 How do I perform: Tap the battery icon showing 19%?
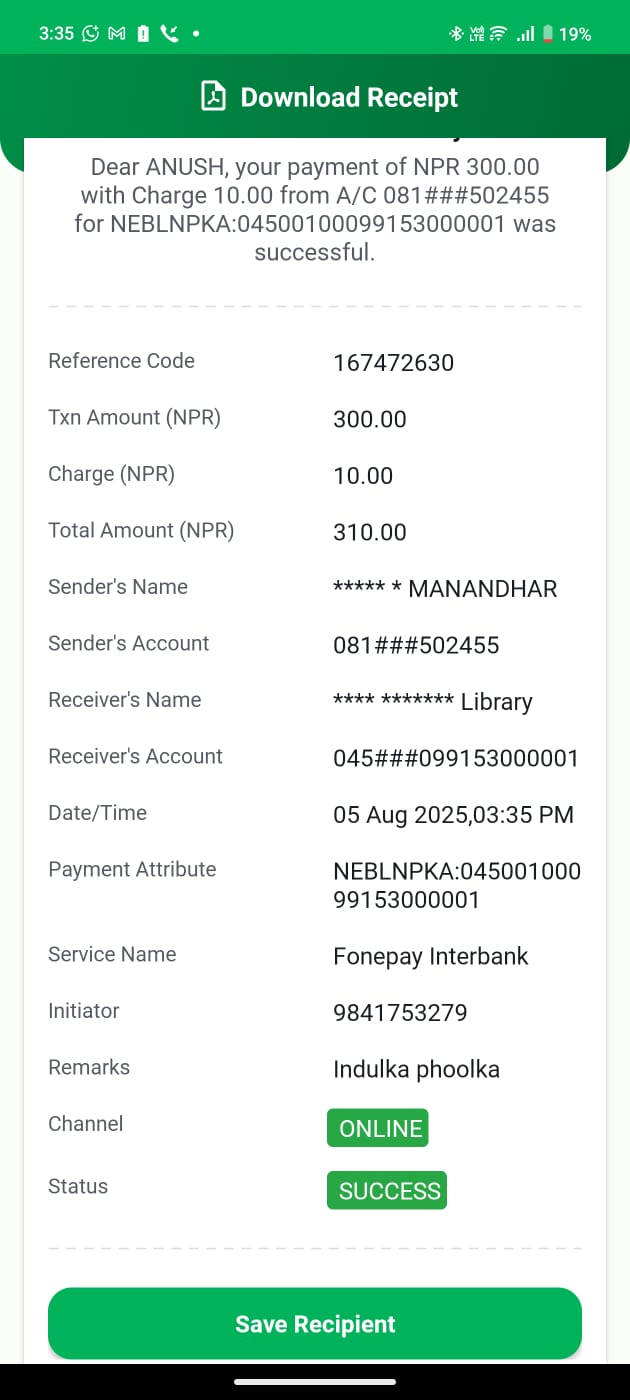548,34
